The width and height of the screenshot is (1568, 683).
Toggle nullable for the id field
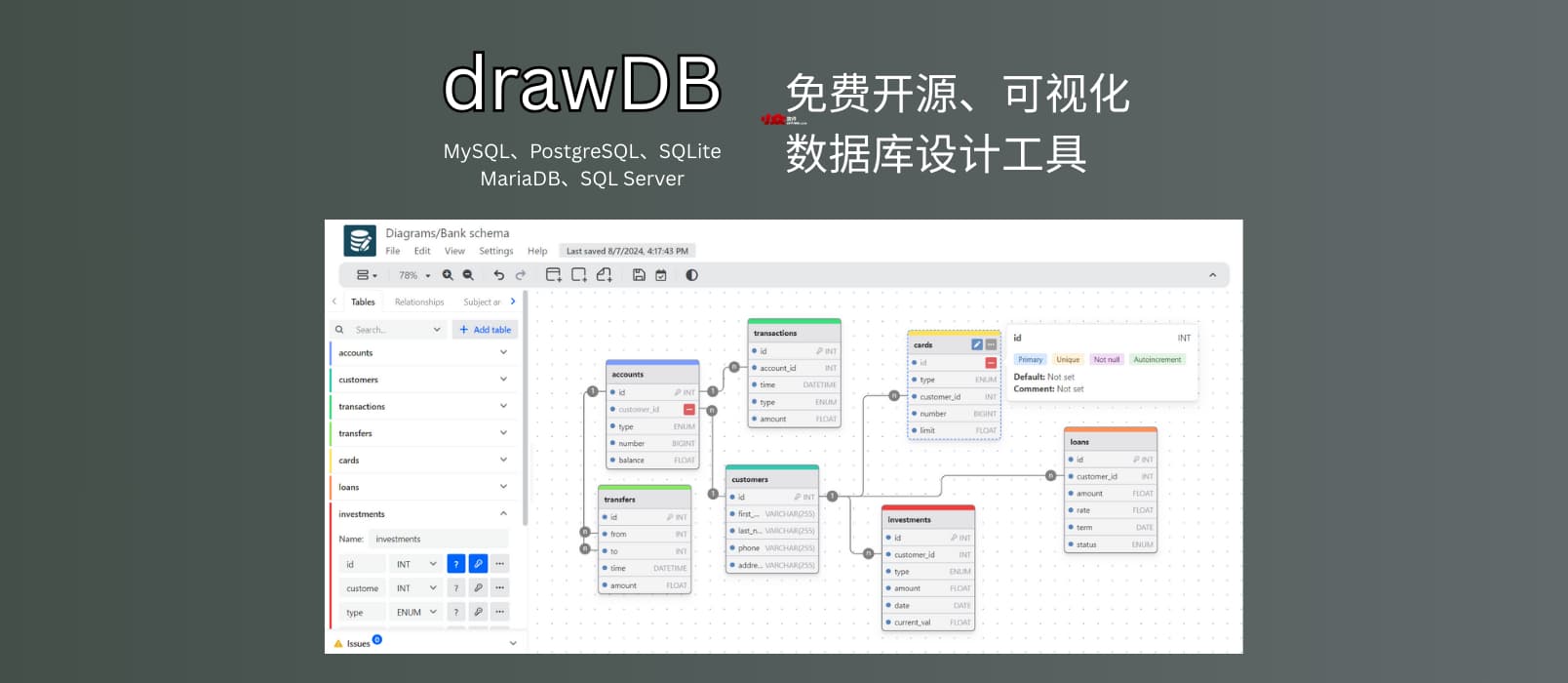point(455,564)
